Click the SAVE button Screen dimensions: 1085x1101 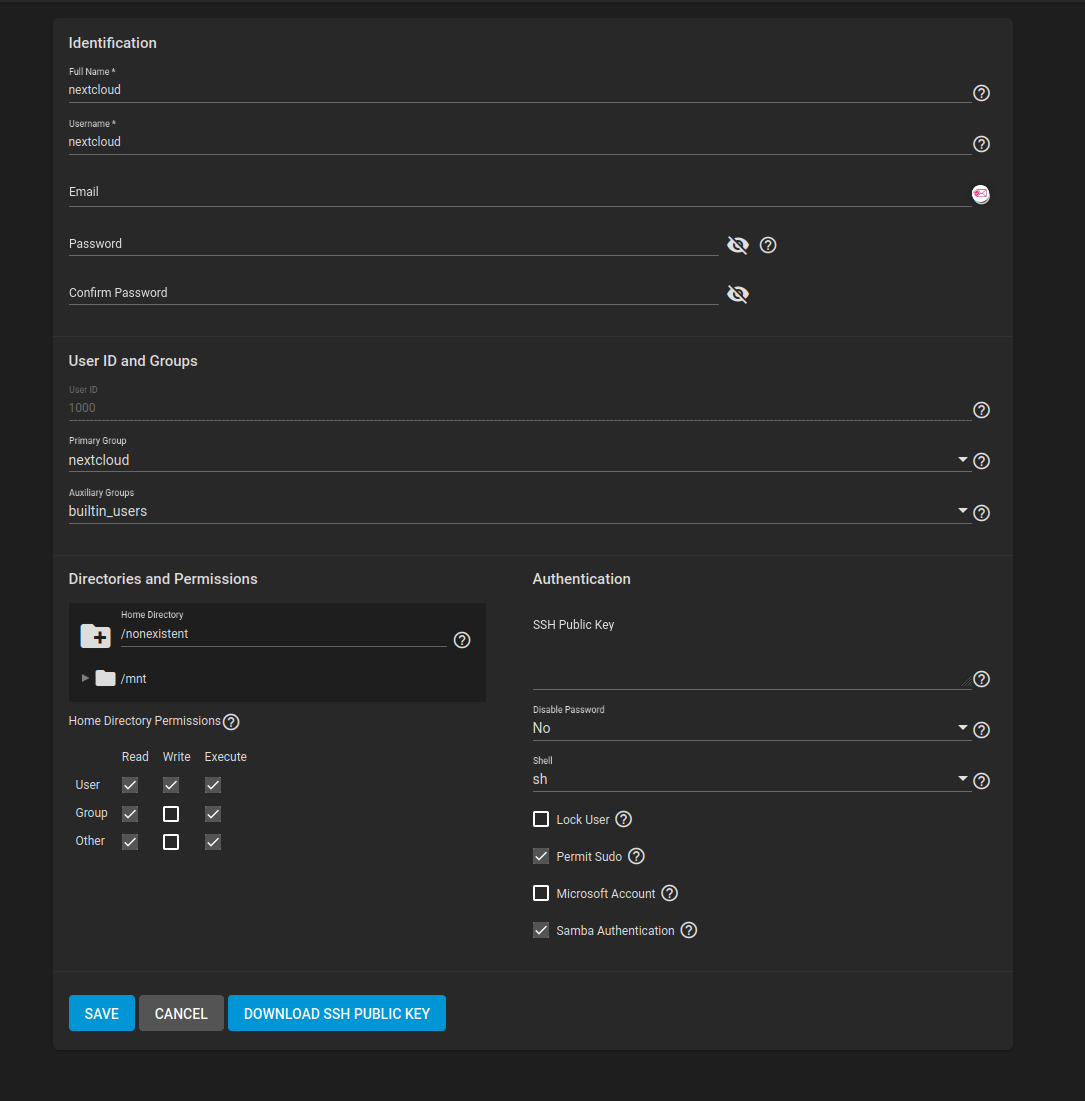[x=102, y=1013]
